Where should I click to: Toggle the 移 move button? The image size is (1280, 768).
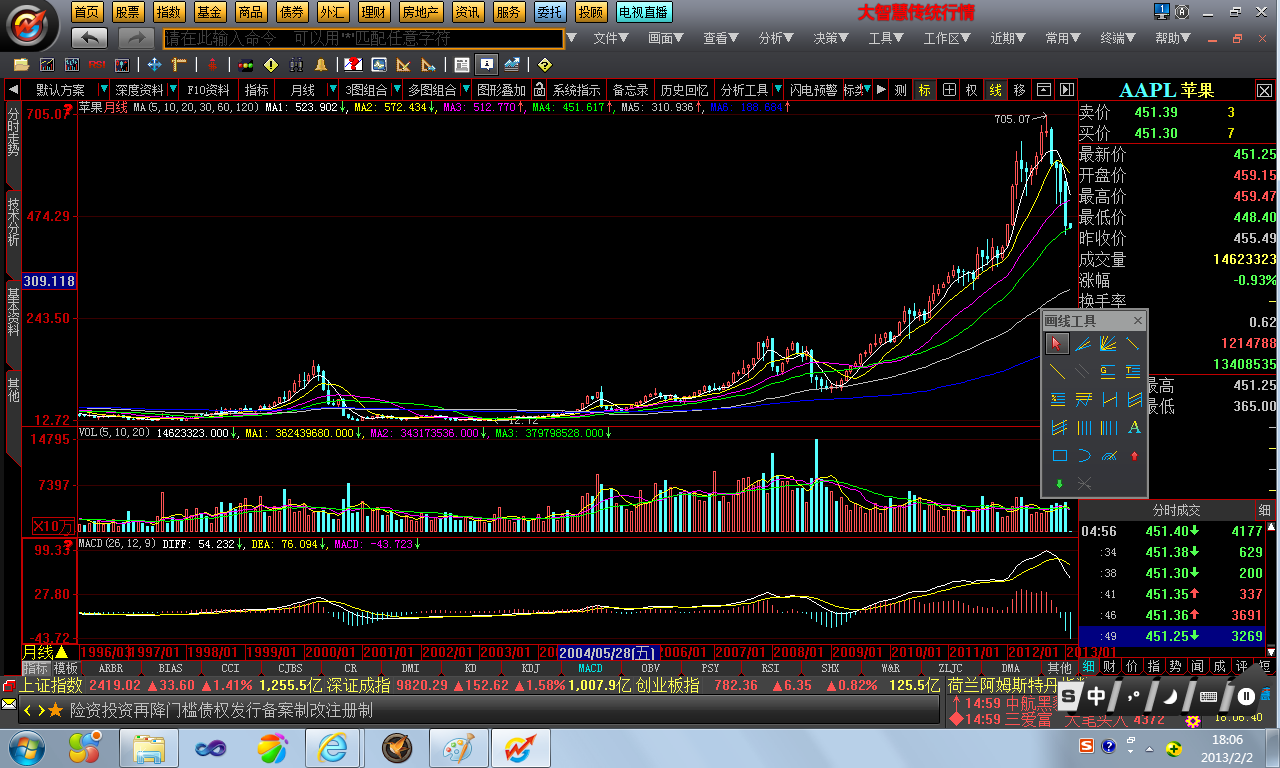click(1019, 89)
